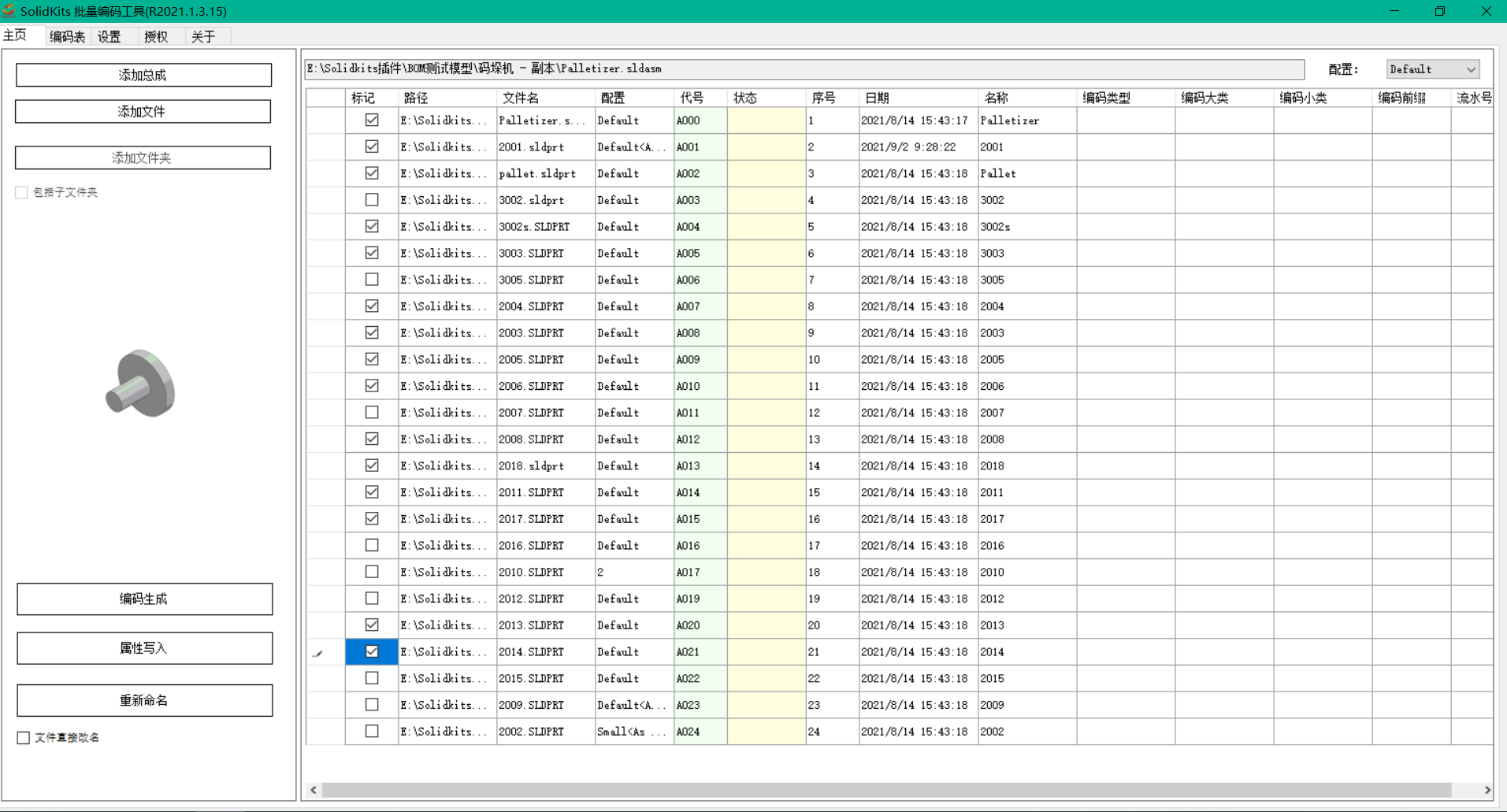The width and height of the screenshot is (1507, 812).
Task: Toggle the 包括子文件夹 checkbox
Action: coord(22,193)
